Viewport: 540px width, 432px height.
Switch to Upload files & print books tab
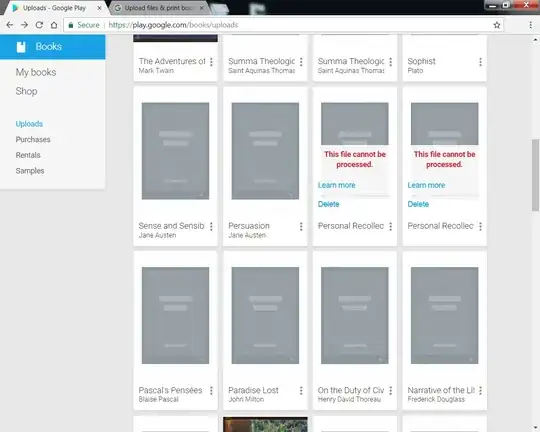click(x=157, y=8)
